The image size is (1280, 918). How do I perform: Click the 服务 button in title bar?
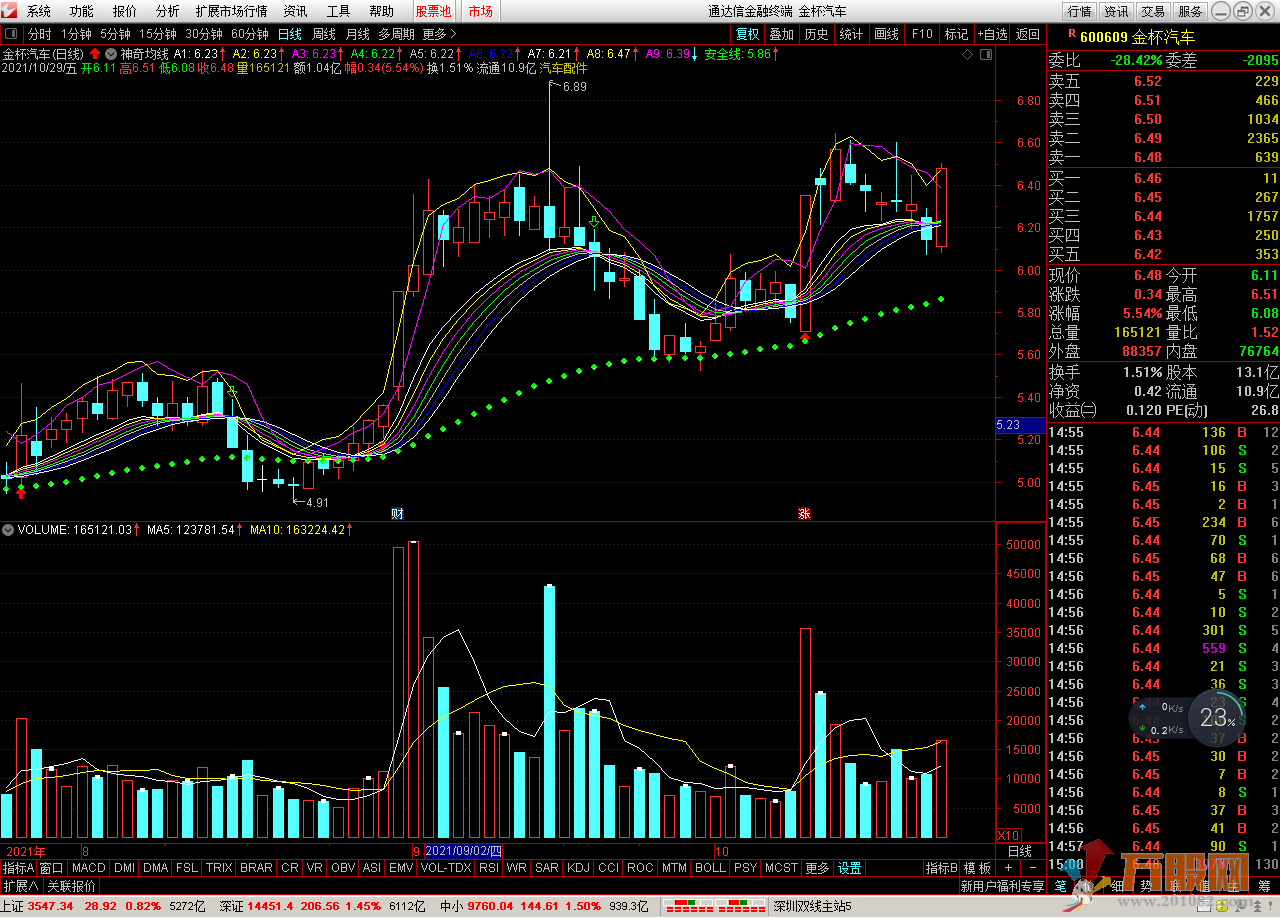(x=1190, y=12)
